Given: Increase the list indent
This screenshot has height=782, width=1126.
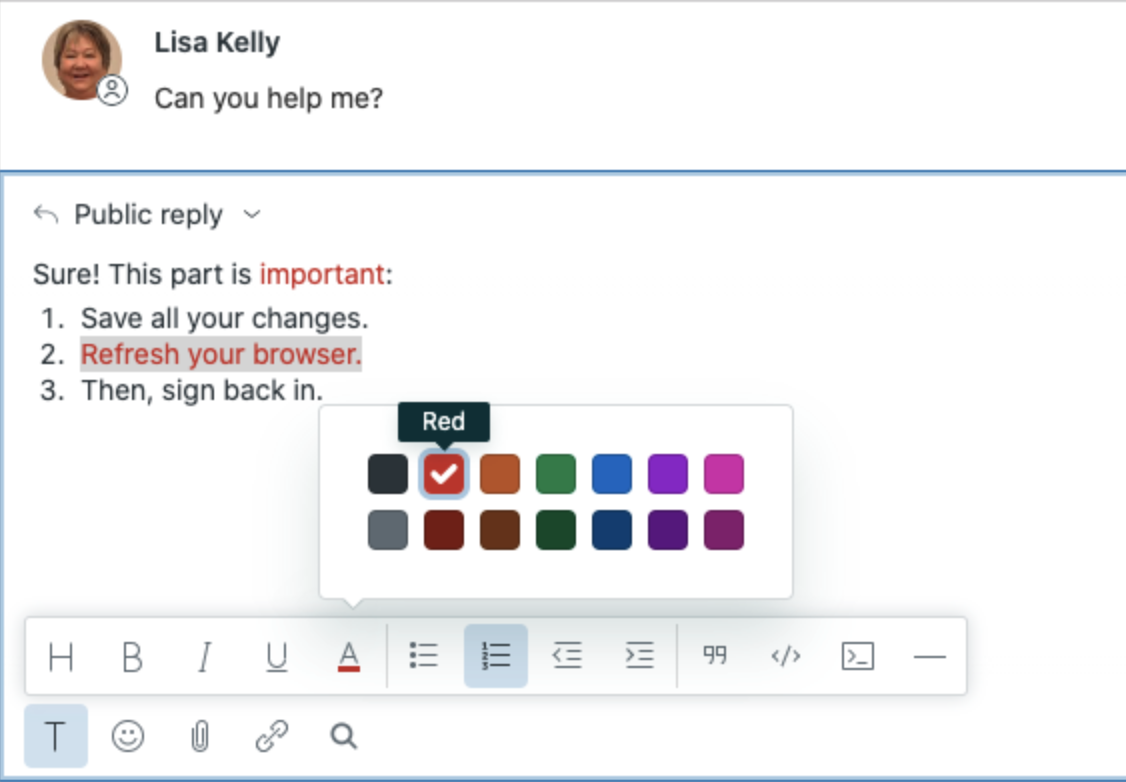Looking at the screenshot, I should tap(639, 656).
